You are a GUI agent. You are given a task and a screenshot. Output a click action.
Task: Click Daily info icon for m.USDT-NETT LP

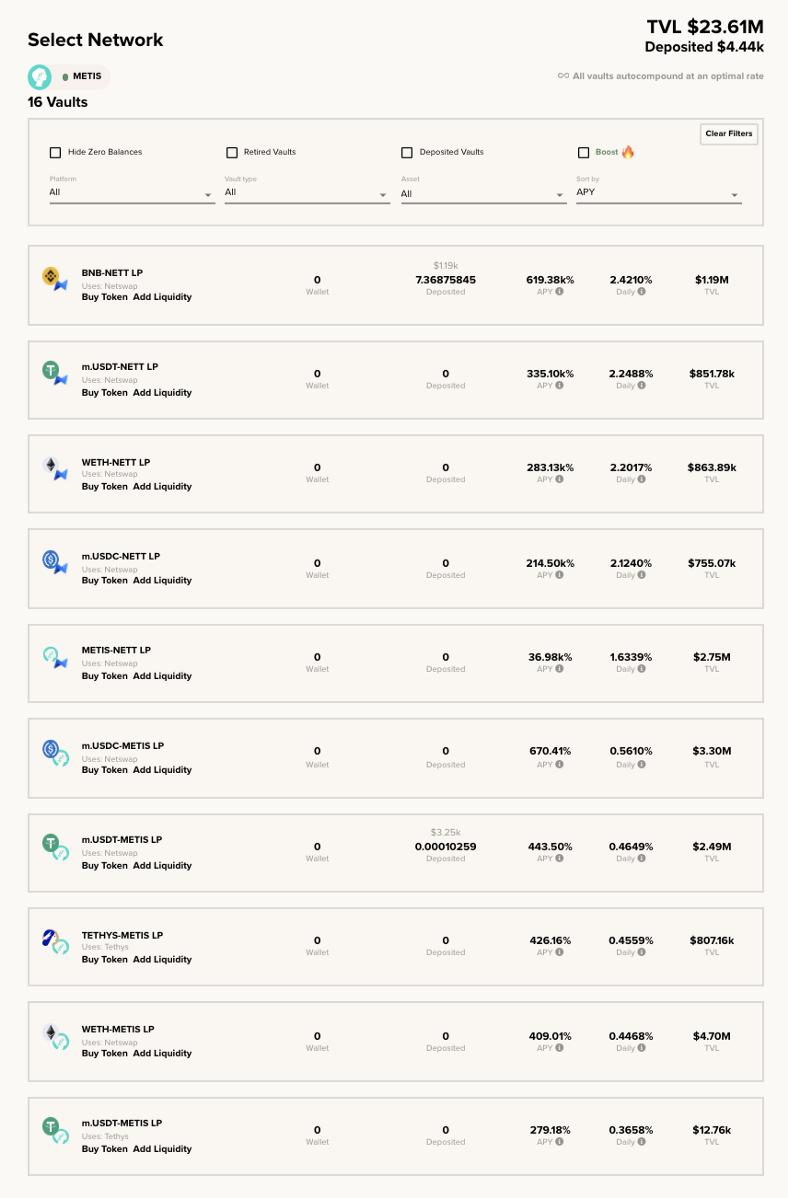pos(641,386)
